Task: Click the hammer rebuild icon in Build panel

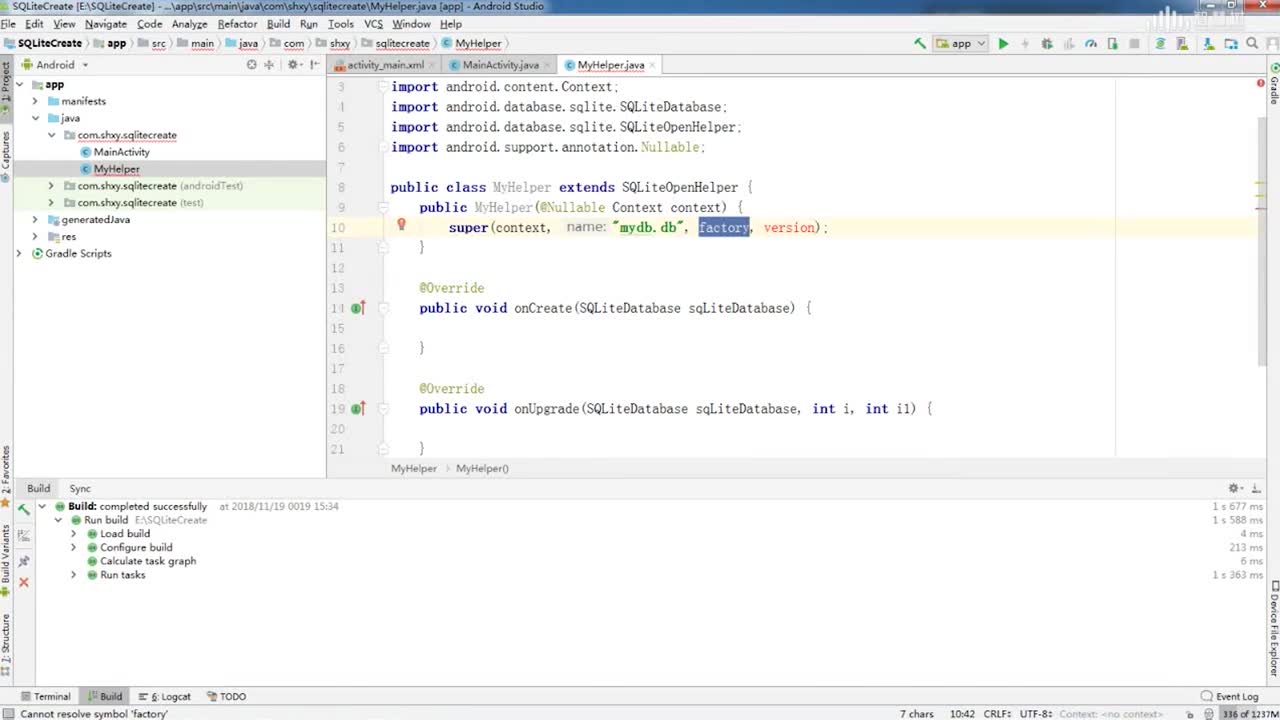Action: [x=24, y=510]
